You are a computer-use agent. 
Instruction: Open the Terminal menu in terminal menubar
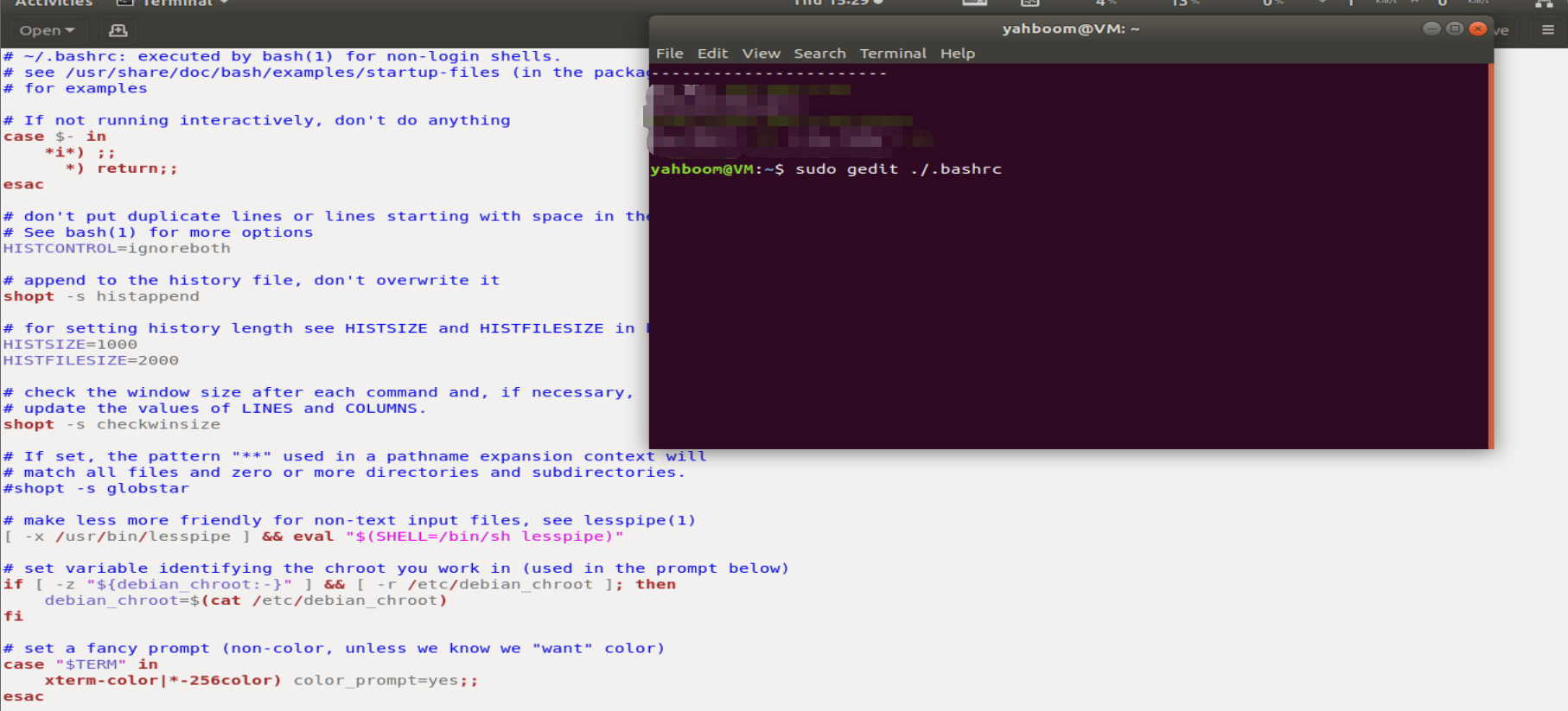[892, 54]
